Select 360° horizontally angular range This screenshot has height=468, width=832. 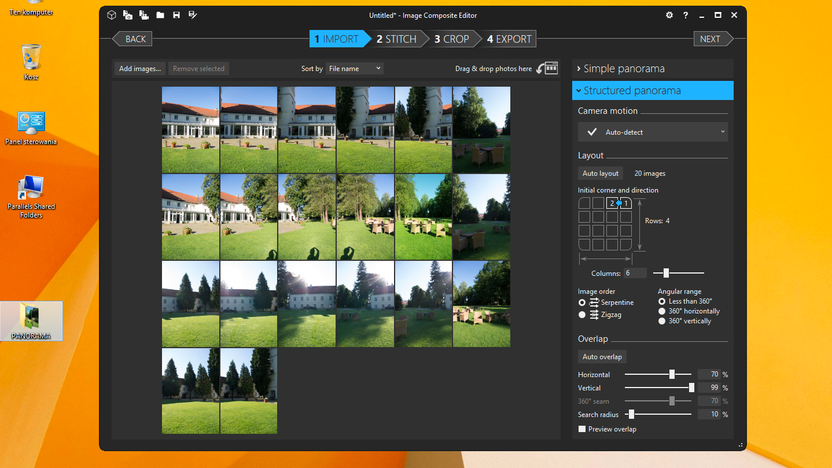tap(662, 311)
